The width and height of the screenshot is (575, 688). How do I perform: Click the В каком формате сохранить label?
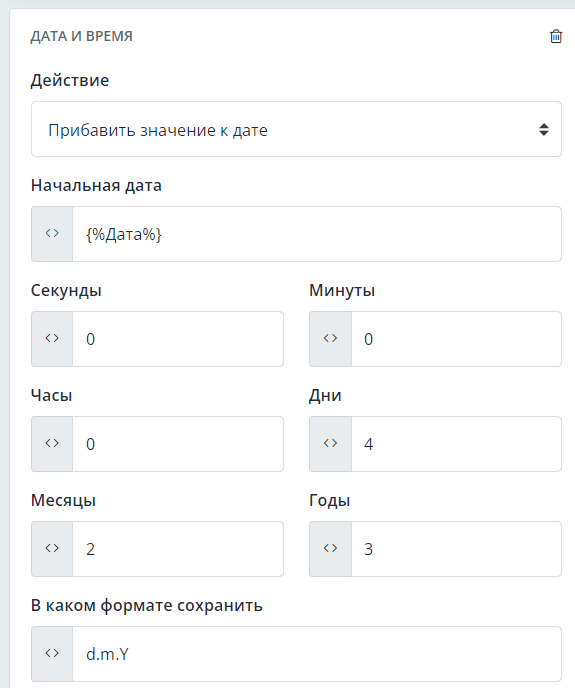coord(147,606)
